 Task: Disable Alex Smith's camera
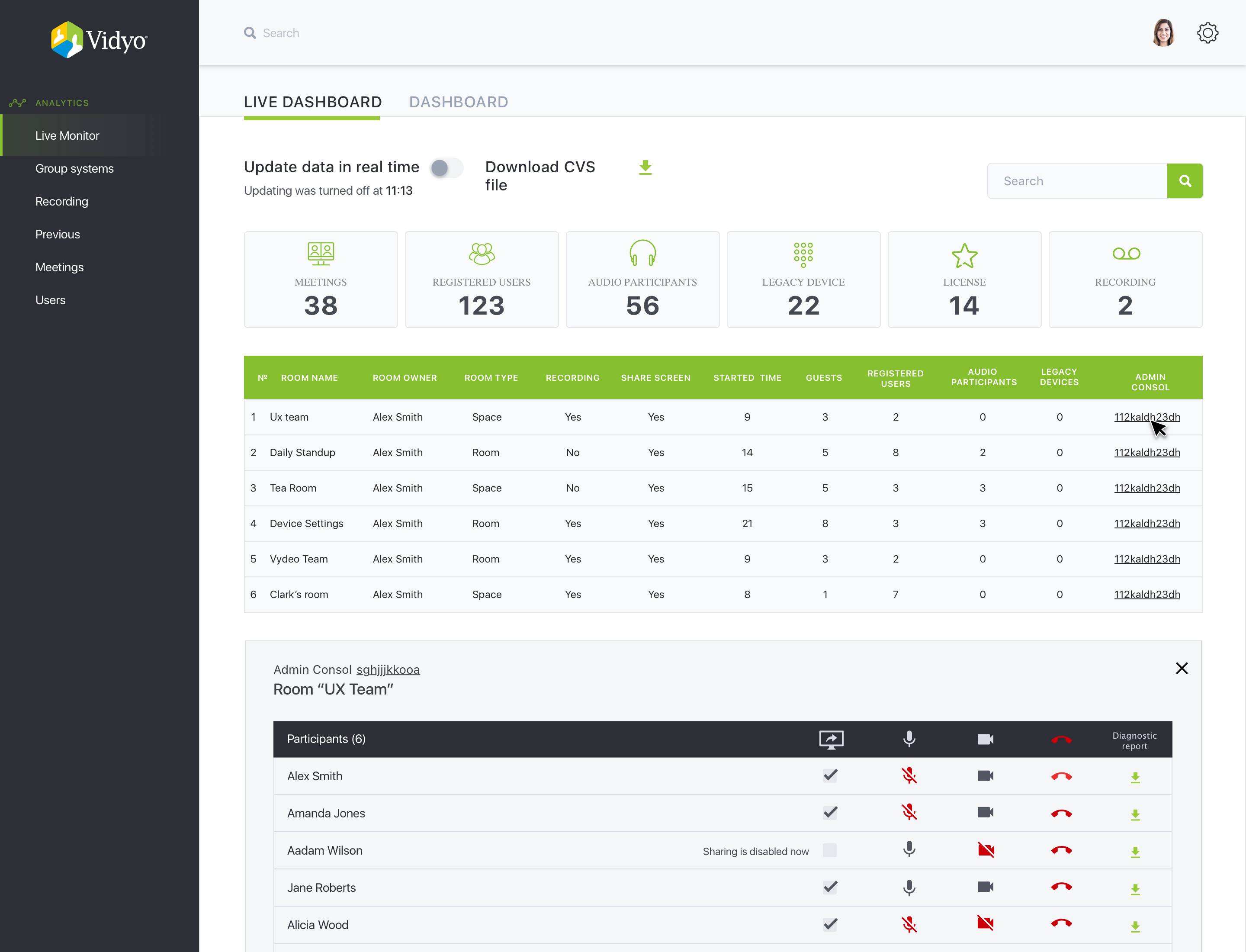point(986,776)
